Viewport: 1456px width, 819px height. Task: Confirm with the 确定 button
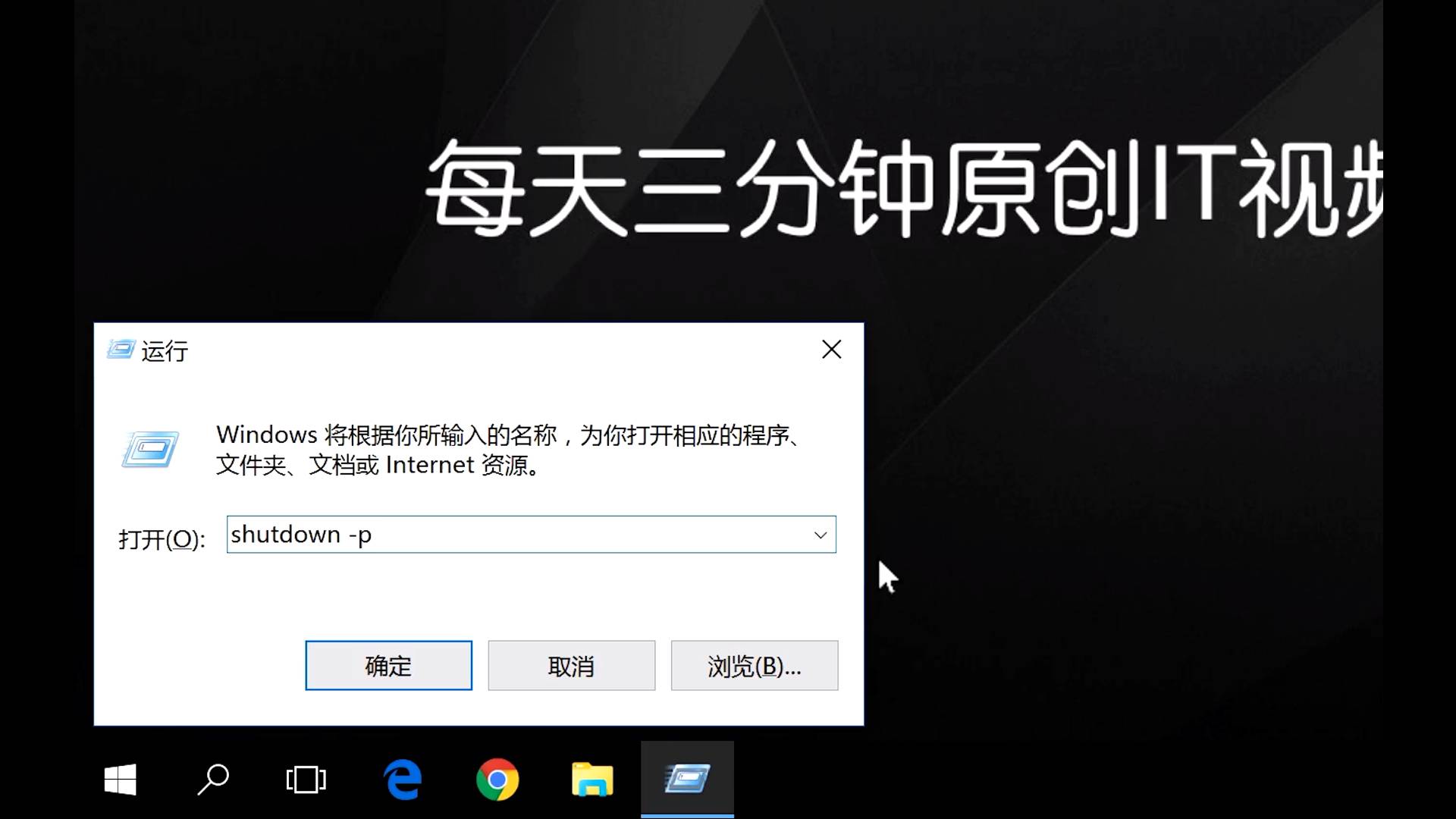[x=388, y=666]
